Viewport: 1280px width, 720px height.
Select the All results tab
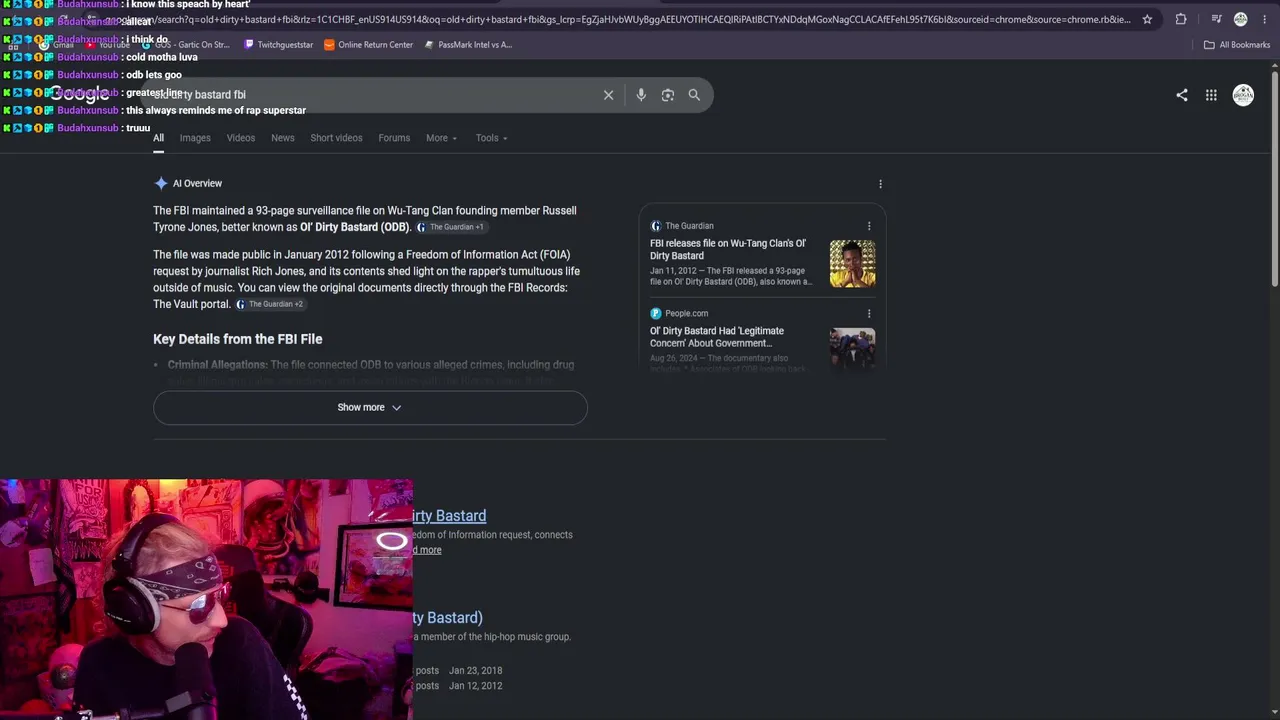158,138
